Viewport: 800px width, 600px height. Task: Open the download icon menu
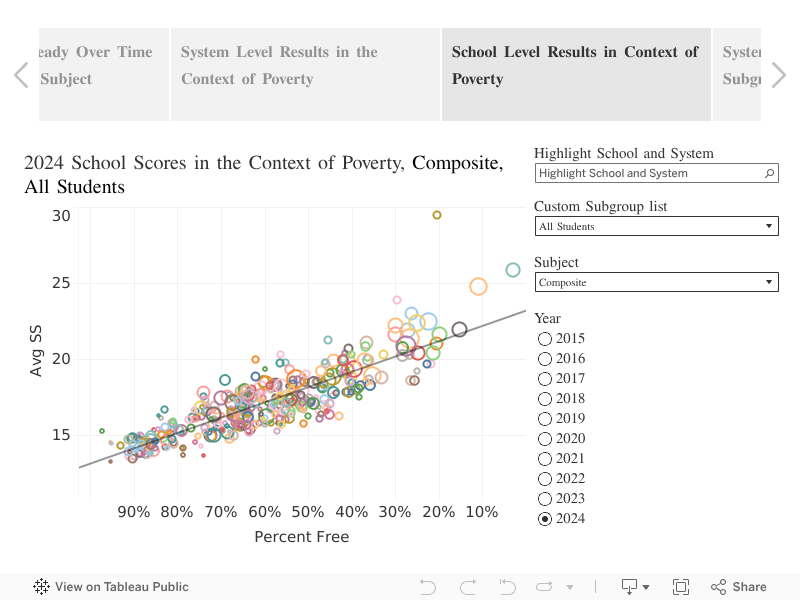click(635, 587)
